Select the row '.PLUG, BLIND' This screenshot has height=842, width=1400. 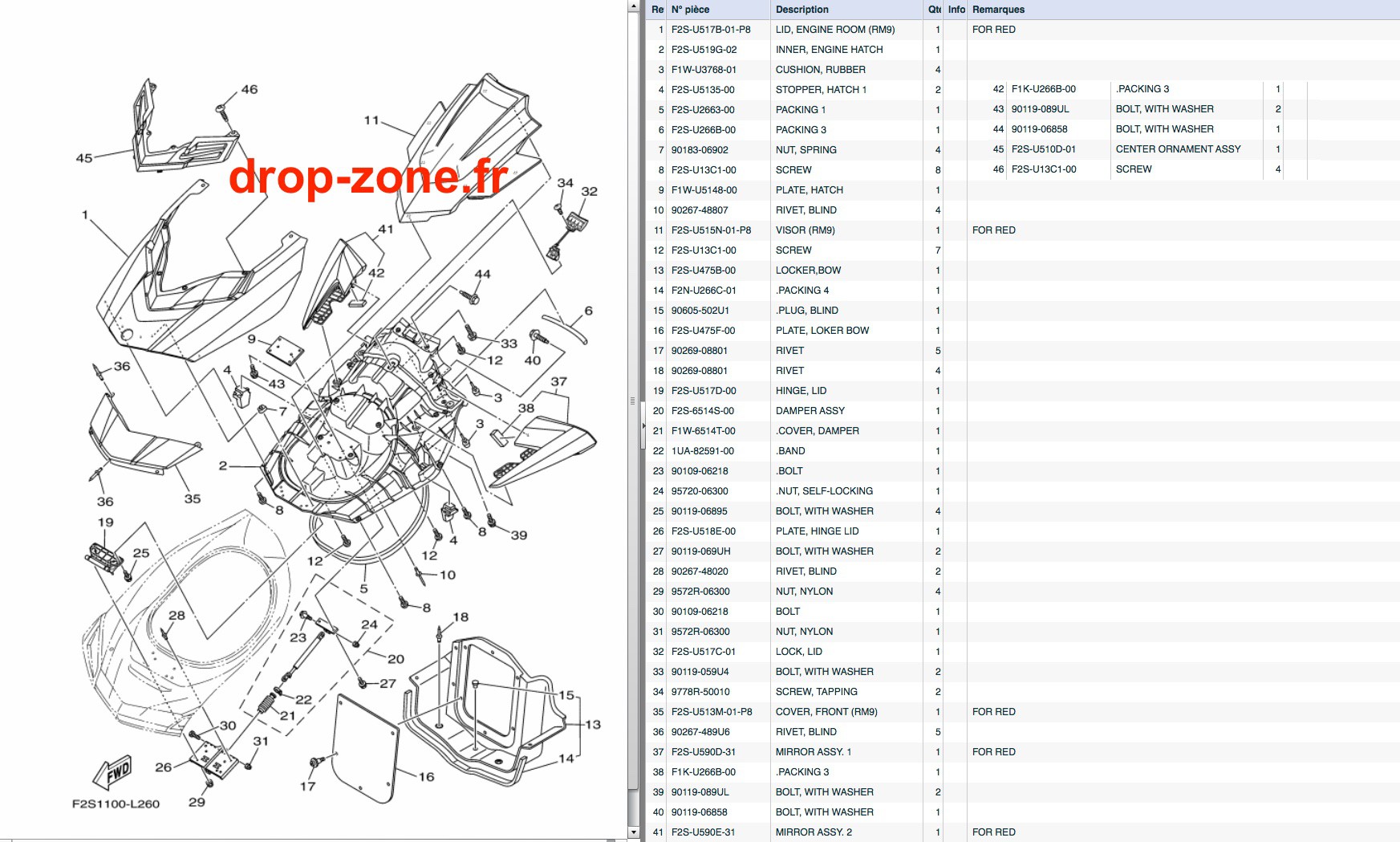click(x=1023, y=311)
